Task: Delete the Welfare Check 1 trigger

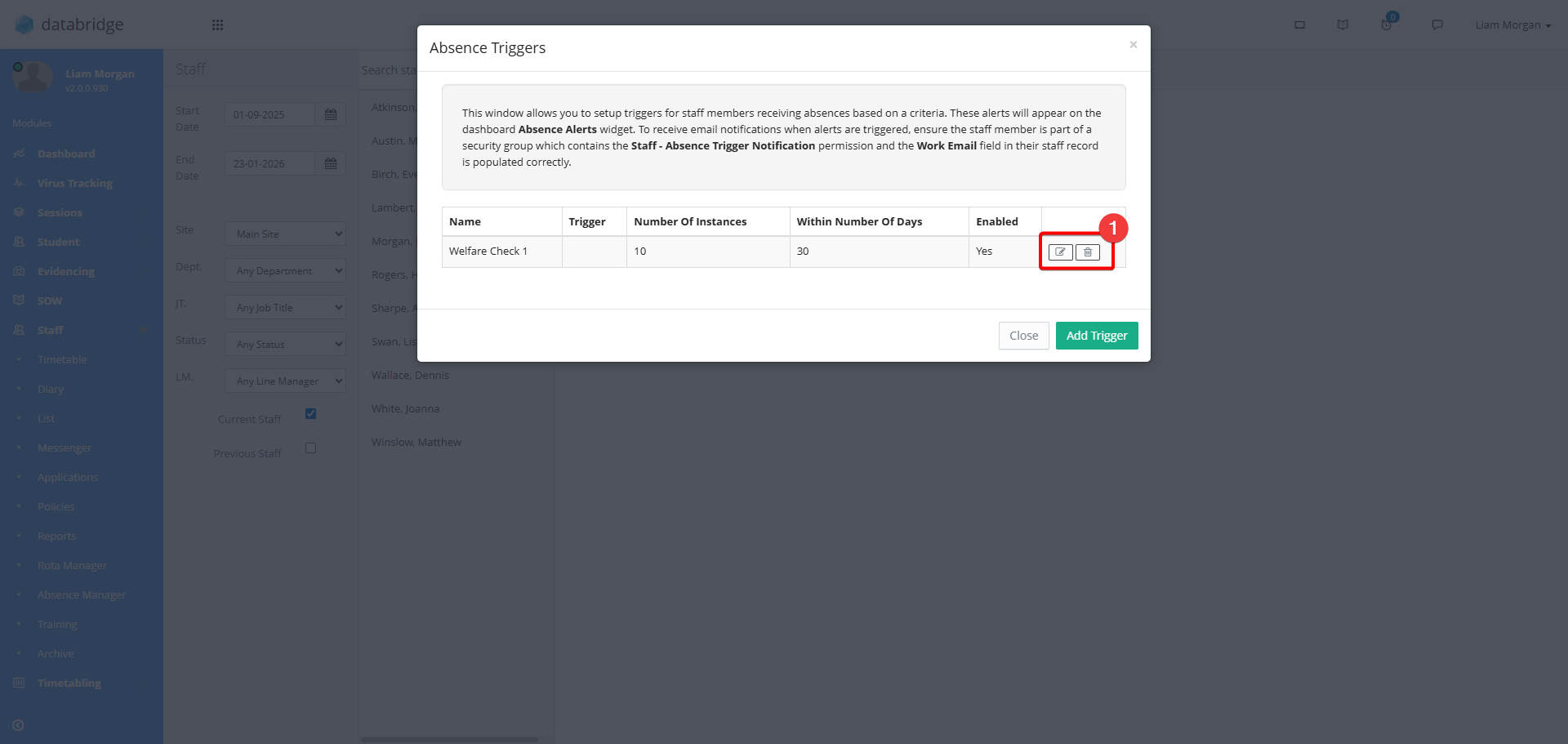Action: (1088, 252)
